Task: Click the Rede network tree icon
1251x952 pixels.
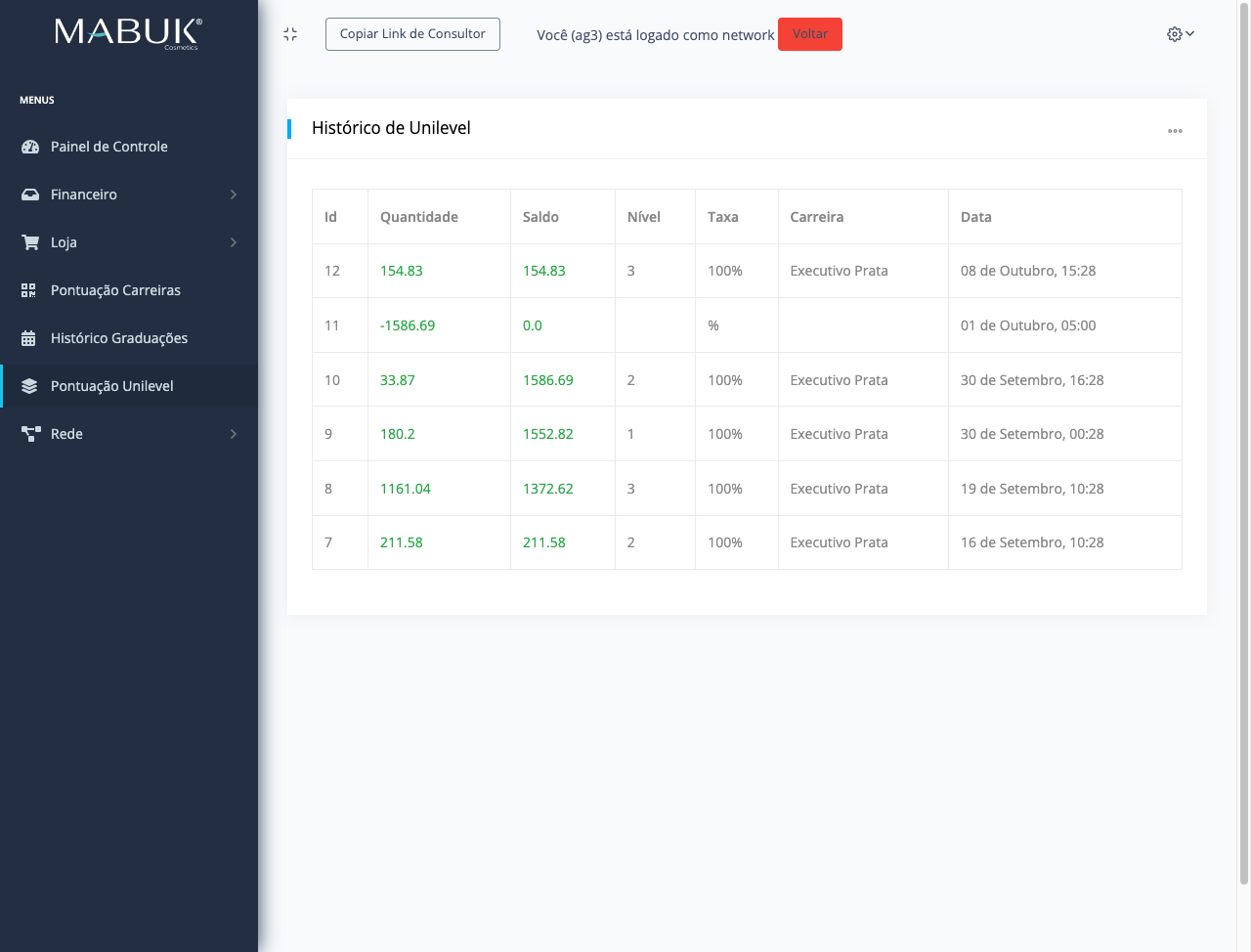Action: click(30, 434)
